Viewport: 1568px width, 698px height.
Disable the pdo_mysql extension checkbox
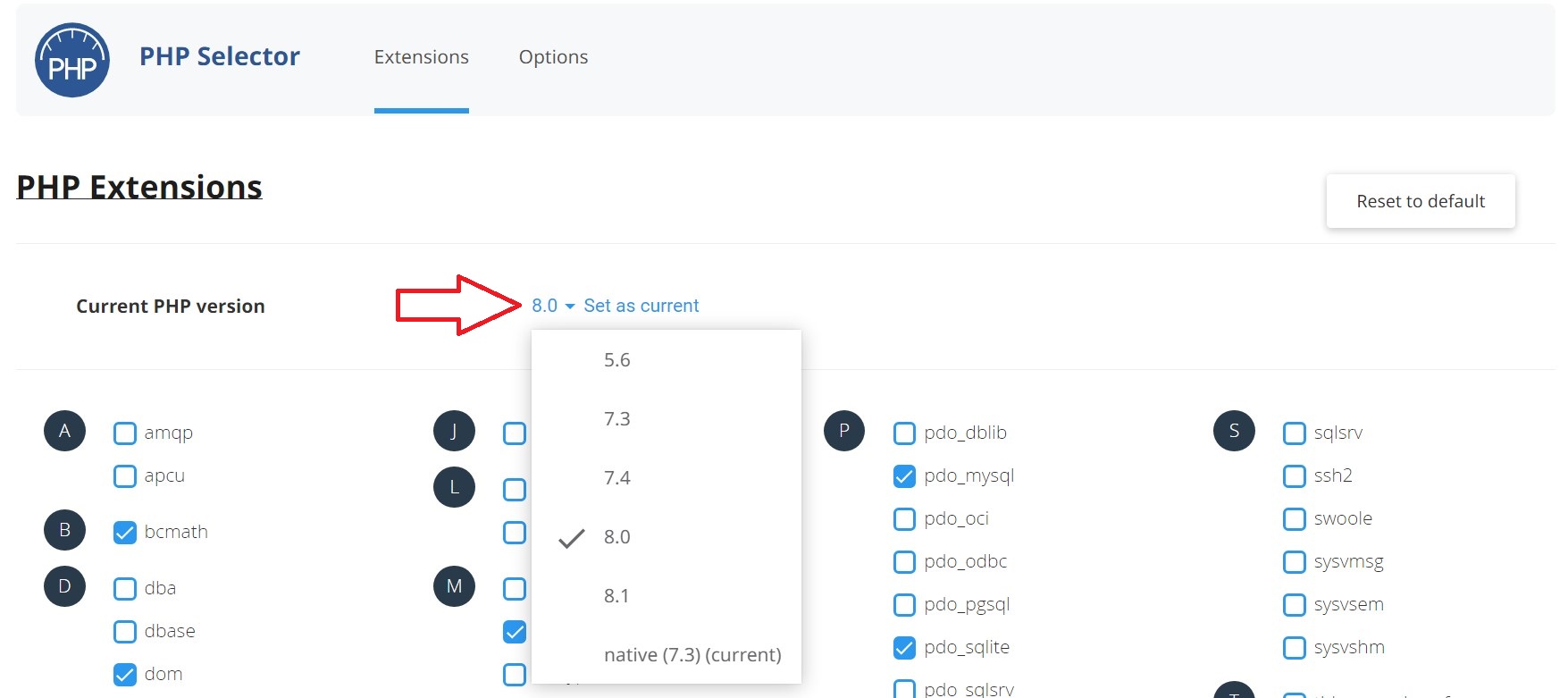pyautogui.click(x=904, y=476)
